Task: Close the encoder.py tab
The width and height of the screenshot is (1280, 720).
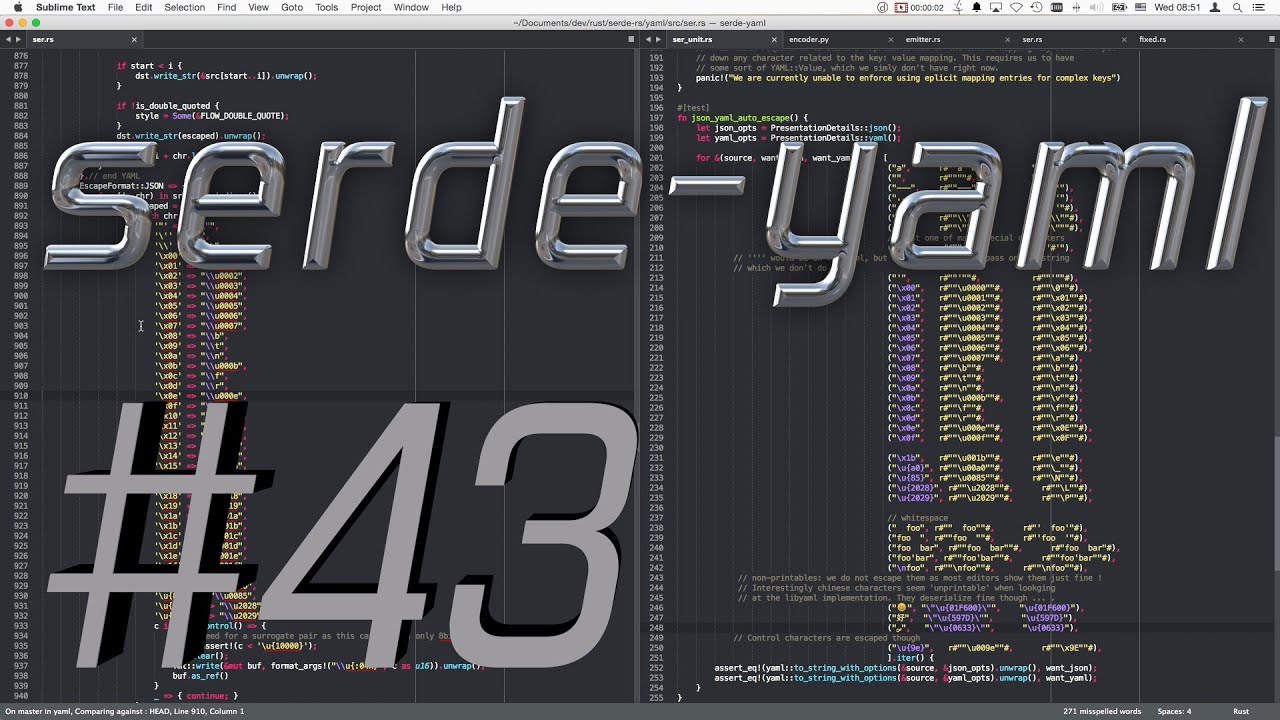Action: point(891,39)
